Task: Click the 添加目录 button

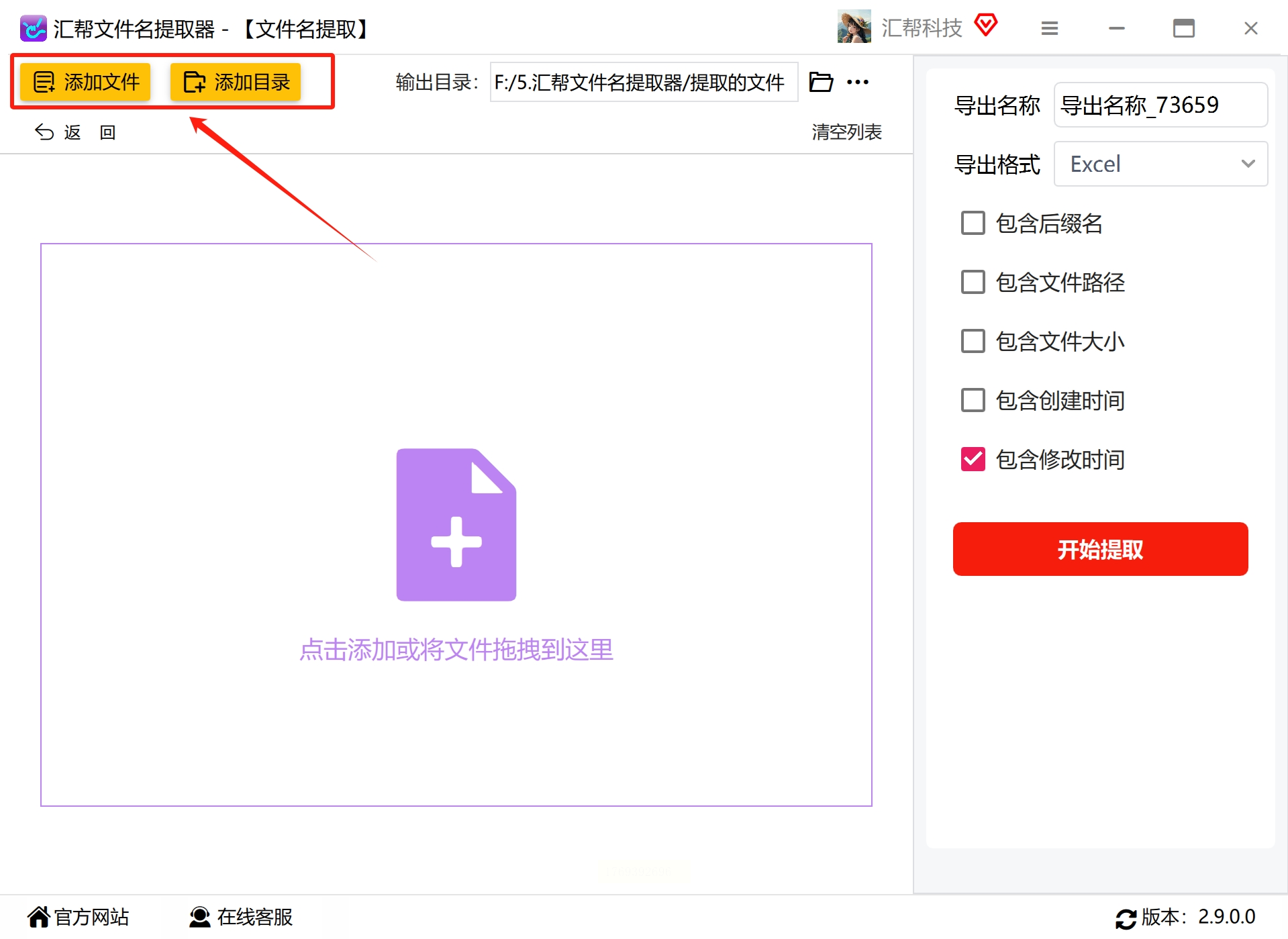Action: (x=236, y=82)
